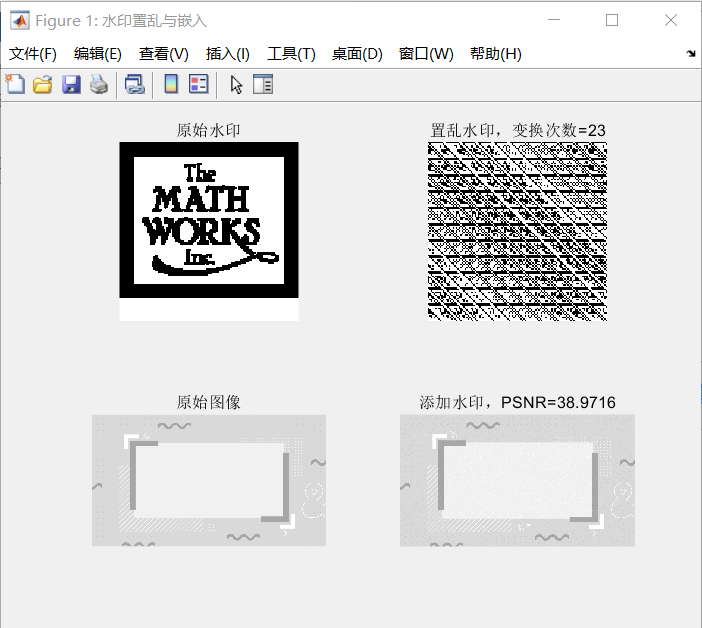Print the figure with the printer icon
The width and height of the screenshot is (702, 628).
(99, 84)
